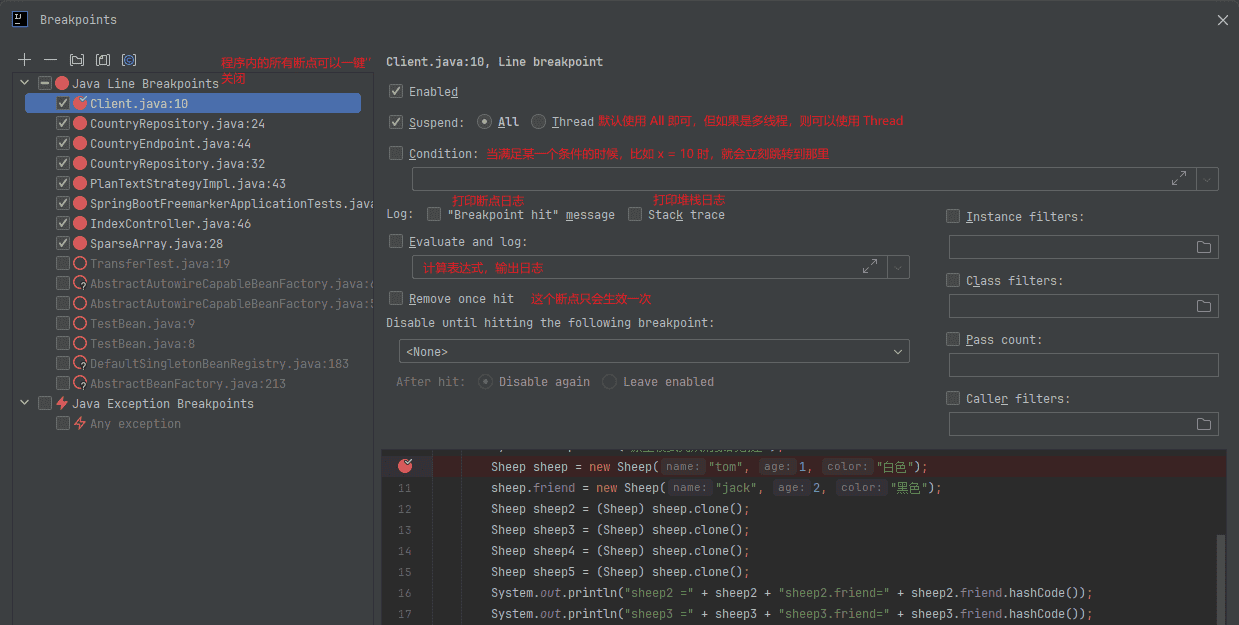Select the Thread suspend radio button
Screen dimensions: 1239x625
pyautogui.click(x=539, y=122)
